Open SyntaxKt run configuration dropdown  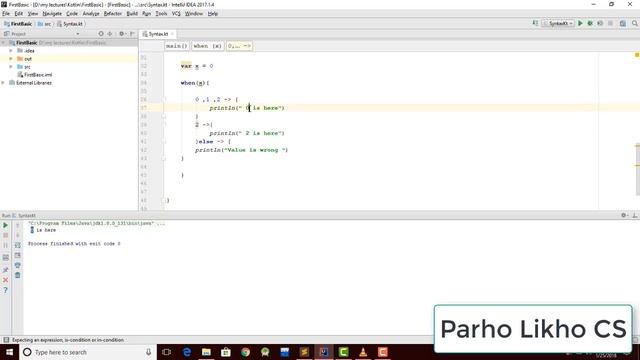click(558, 24)
